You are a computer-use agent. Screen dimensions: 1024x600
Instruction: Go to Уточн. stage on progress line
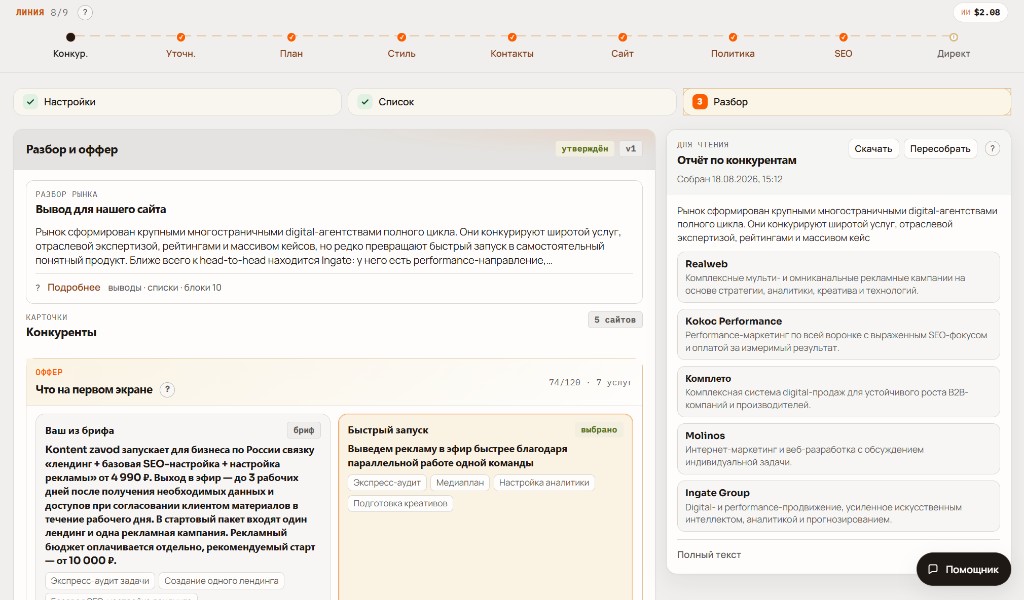click(181, 37)
